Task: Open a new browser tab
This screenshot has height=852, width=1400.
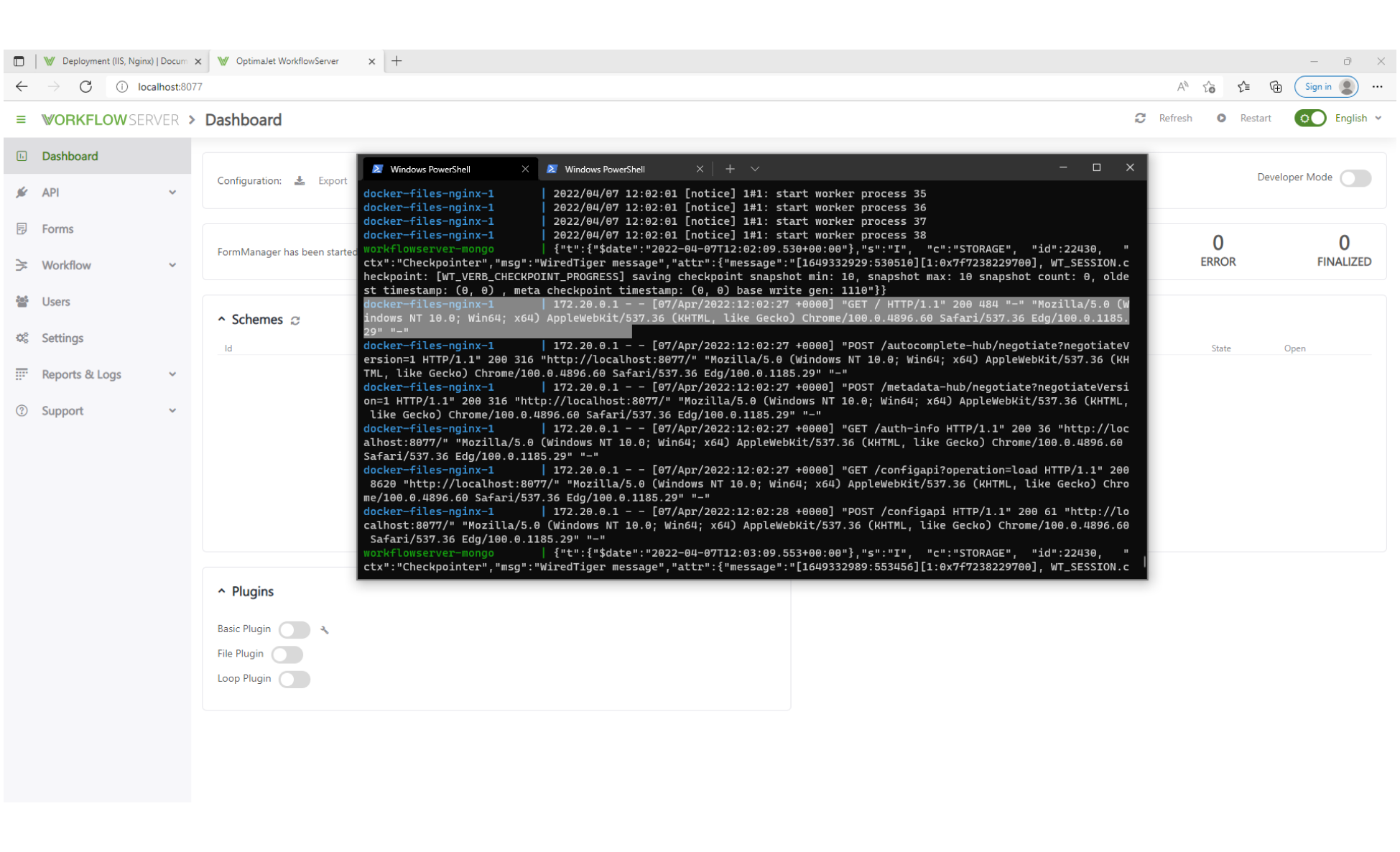Action: (x=397, y=61)
